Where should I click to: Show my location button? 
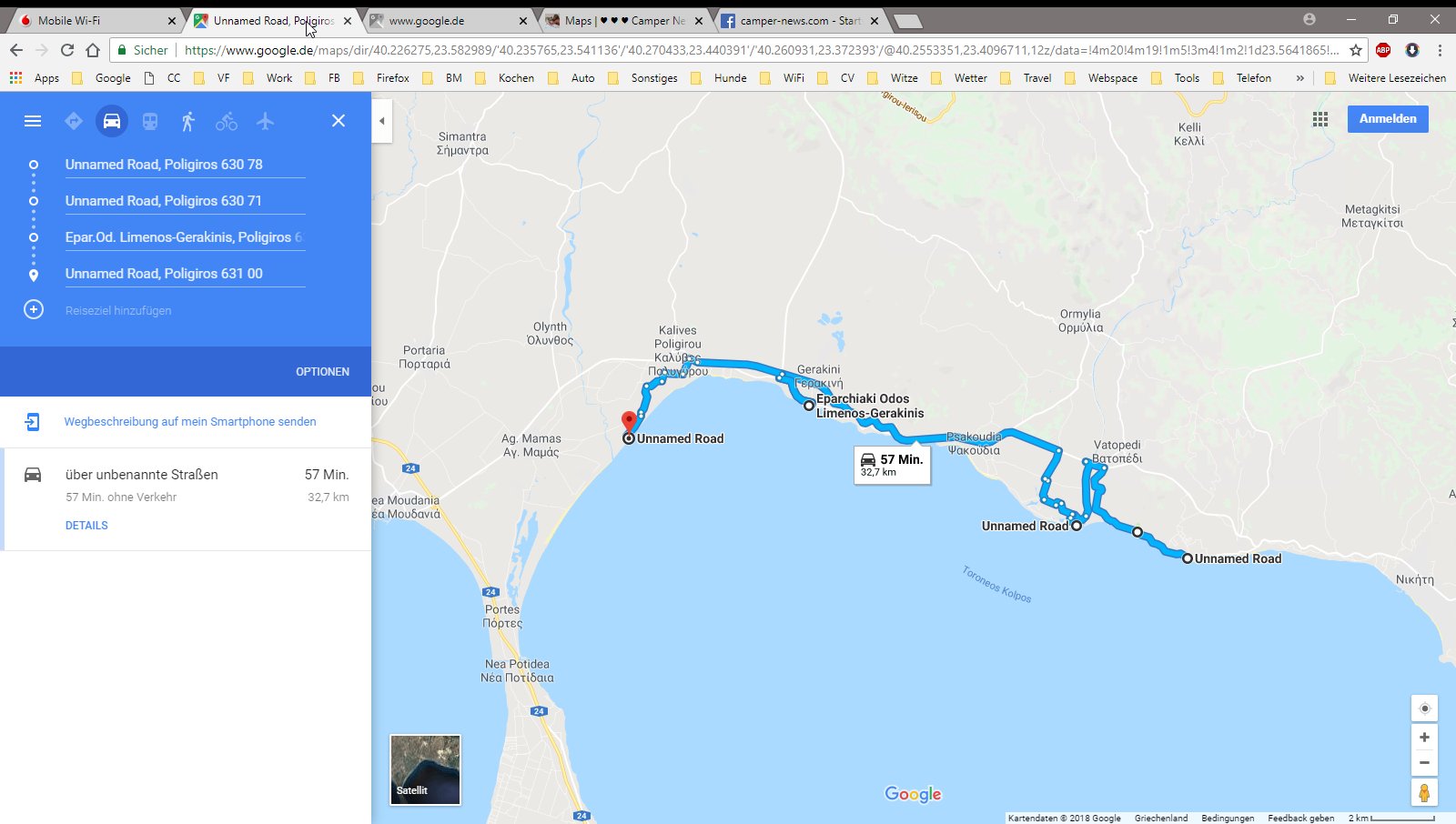1424,708
